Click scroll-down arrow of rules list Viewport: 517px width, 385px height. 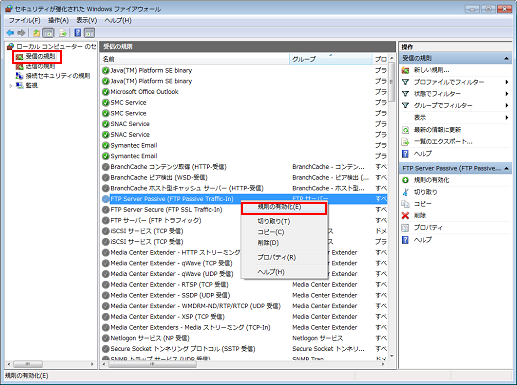point(392,356)
